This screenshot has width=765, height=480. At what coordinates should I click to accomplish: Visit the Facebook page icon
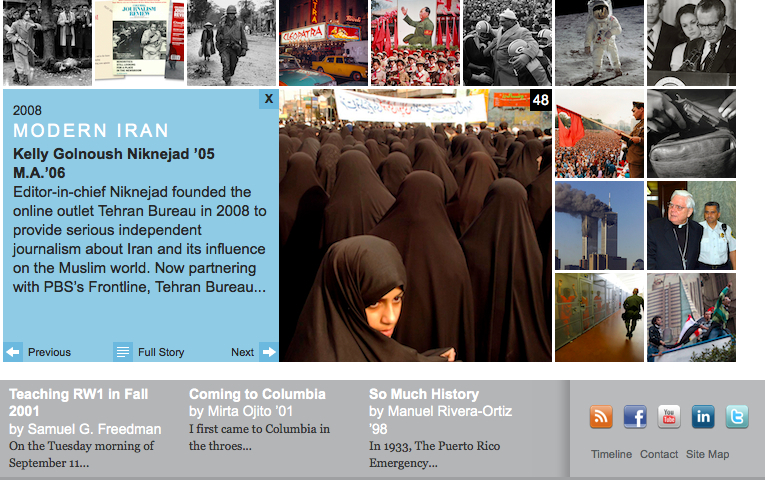coord(635,417)
